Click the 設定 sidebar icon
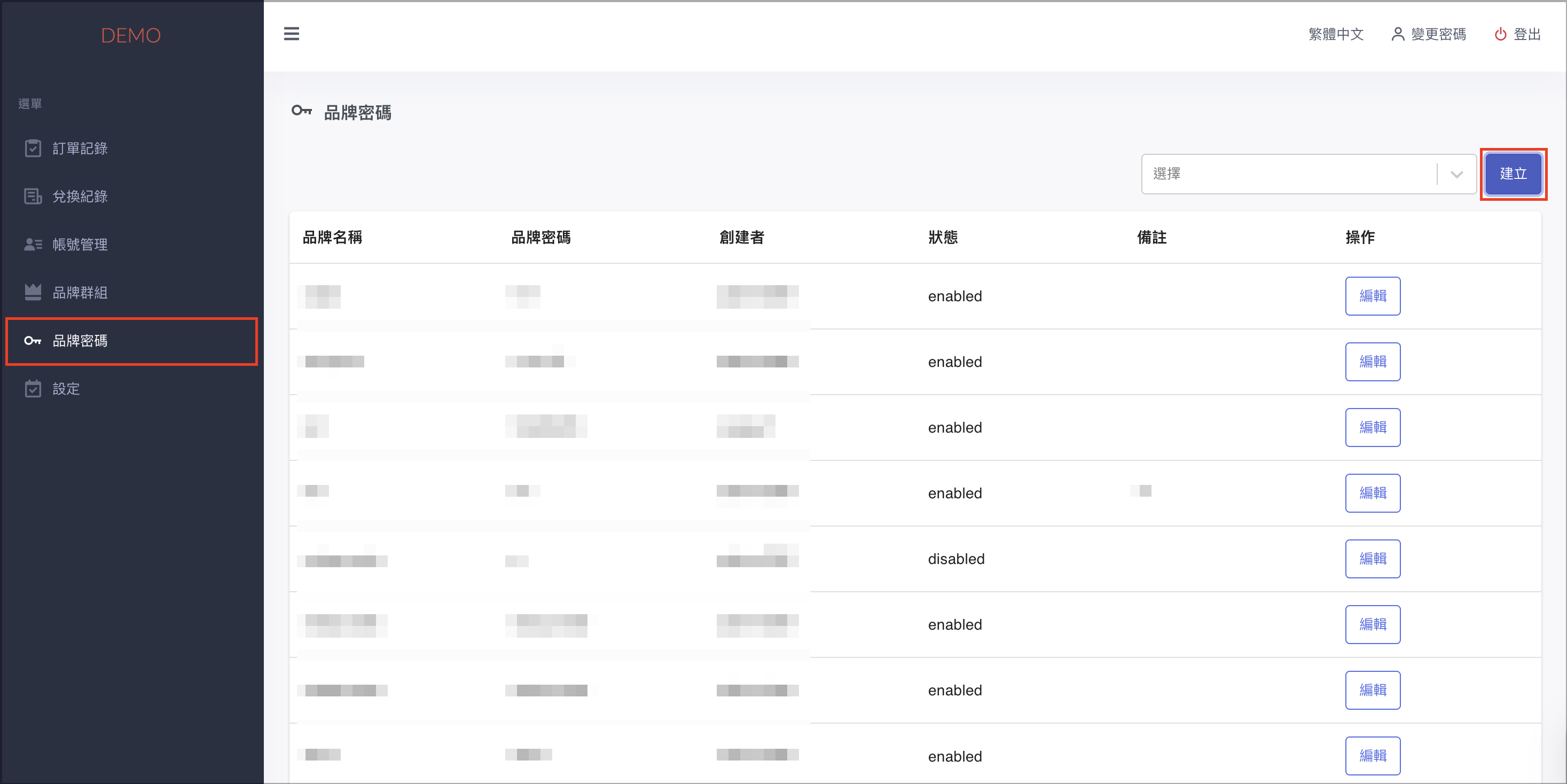 point(33,389)
